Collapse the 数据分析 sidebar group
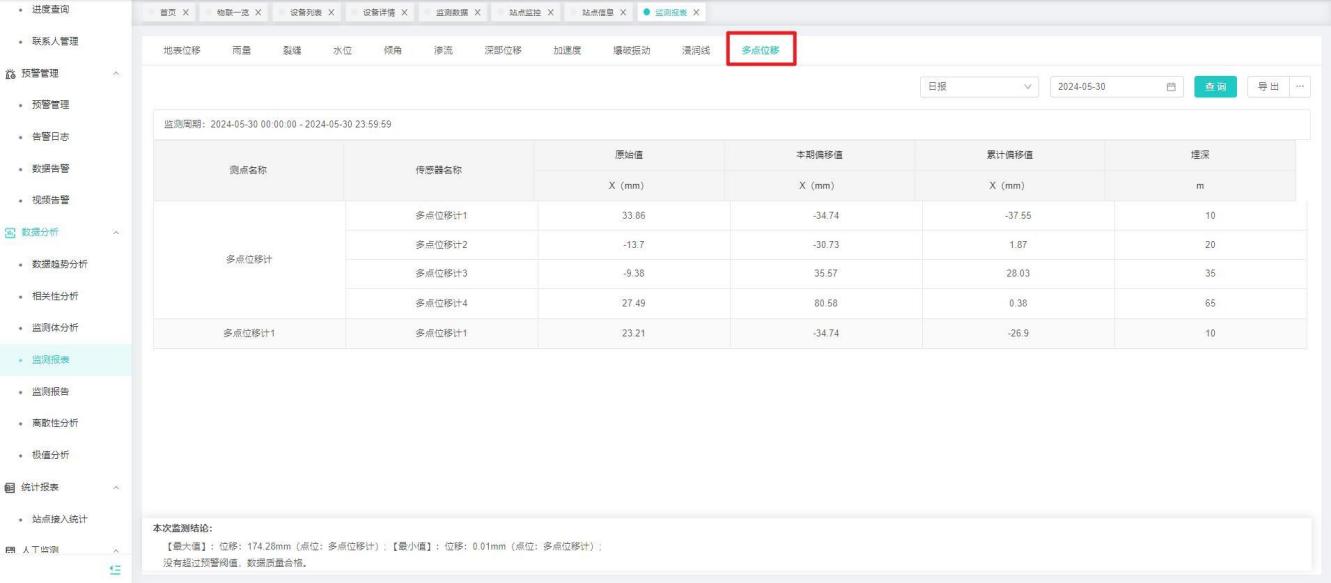The height and width of the screenshot is (583, 1331). pyautogui.click(x=117, y=232)
